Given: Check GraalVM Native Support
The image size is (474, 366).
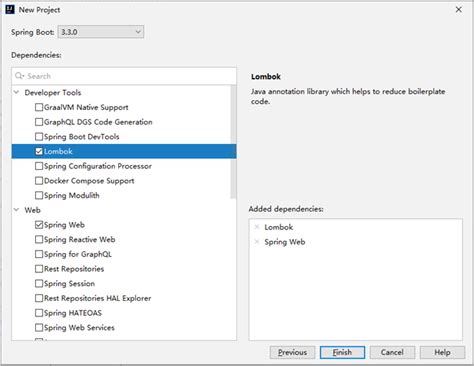Looking at the screenshot, I should [x=39, y=107].
